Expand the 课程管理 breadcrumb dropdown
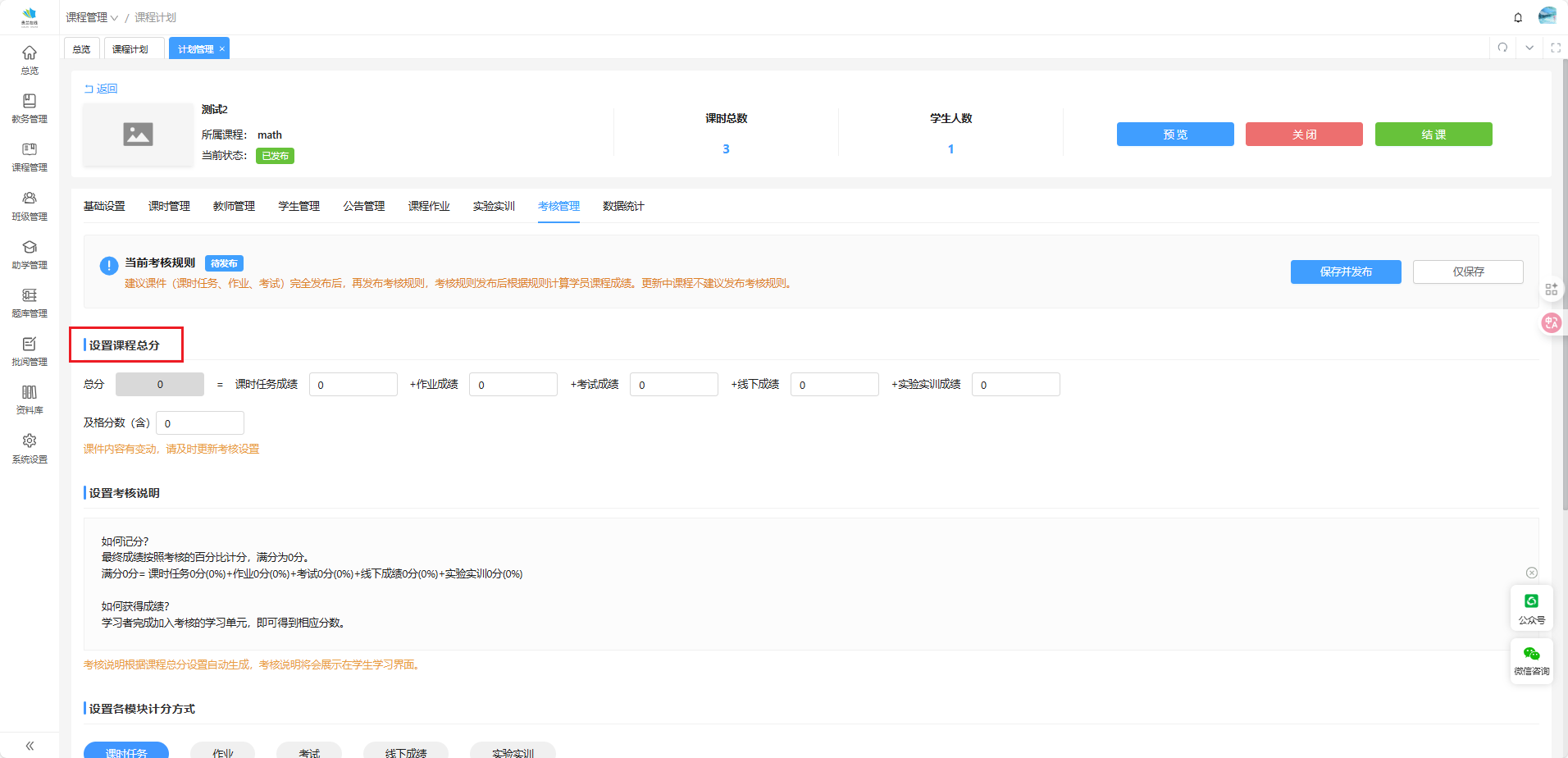Image resolution: width=1568 pixels, height=758 pixels. coord(92,17)
